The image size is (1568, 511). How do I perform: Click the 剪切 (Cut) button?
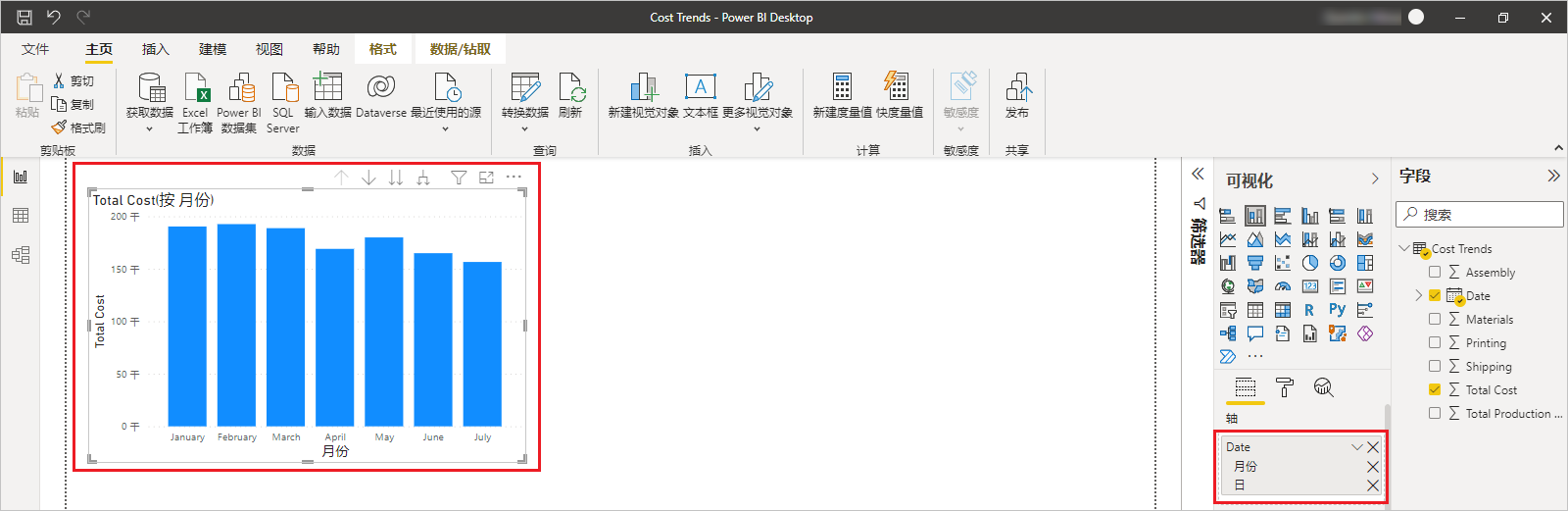tap(73, 81)
